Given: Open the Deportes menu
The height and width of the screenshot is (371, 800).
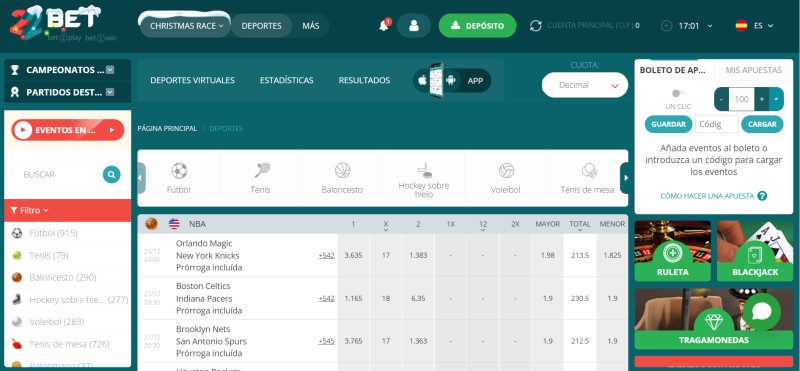Looking at the screenshot, I should (261, 26).
